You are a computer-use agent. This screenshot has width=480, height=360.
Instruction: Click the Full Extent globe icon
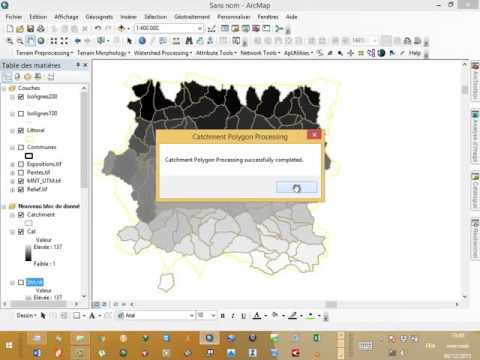[41, 41]
